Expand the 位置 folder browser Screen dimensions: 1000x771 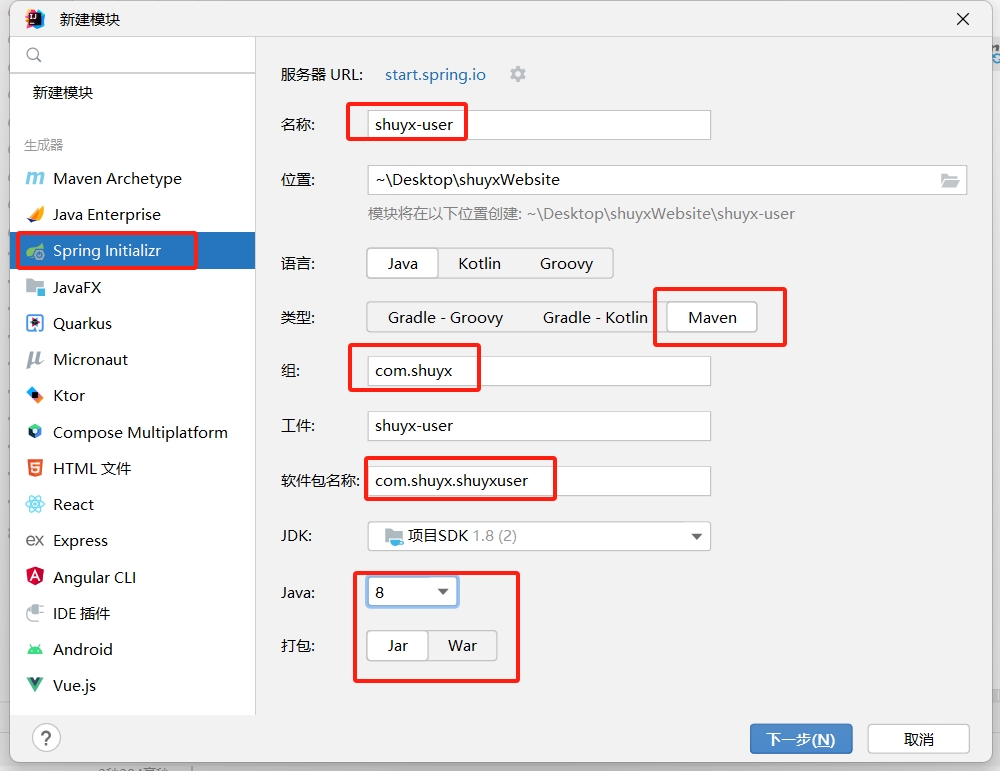(950, 180)
